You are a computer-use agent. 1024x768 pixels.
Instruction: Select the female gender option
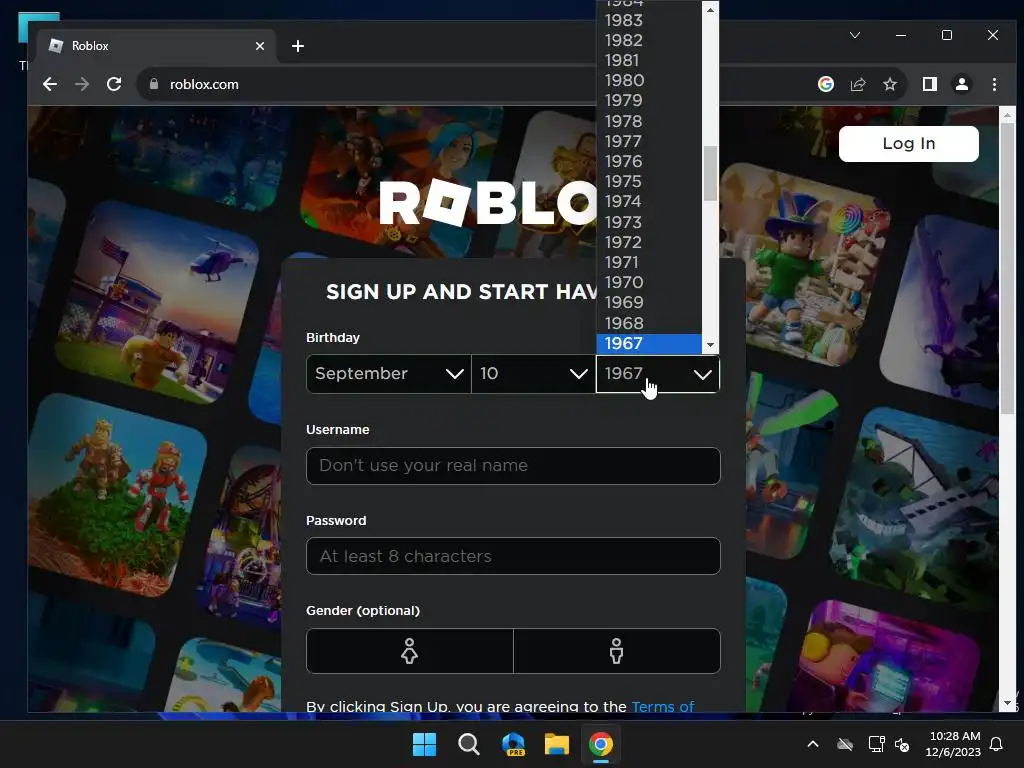tap(409, 651)
